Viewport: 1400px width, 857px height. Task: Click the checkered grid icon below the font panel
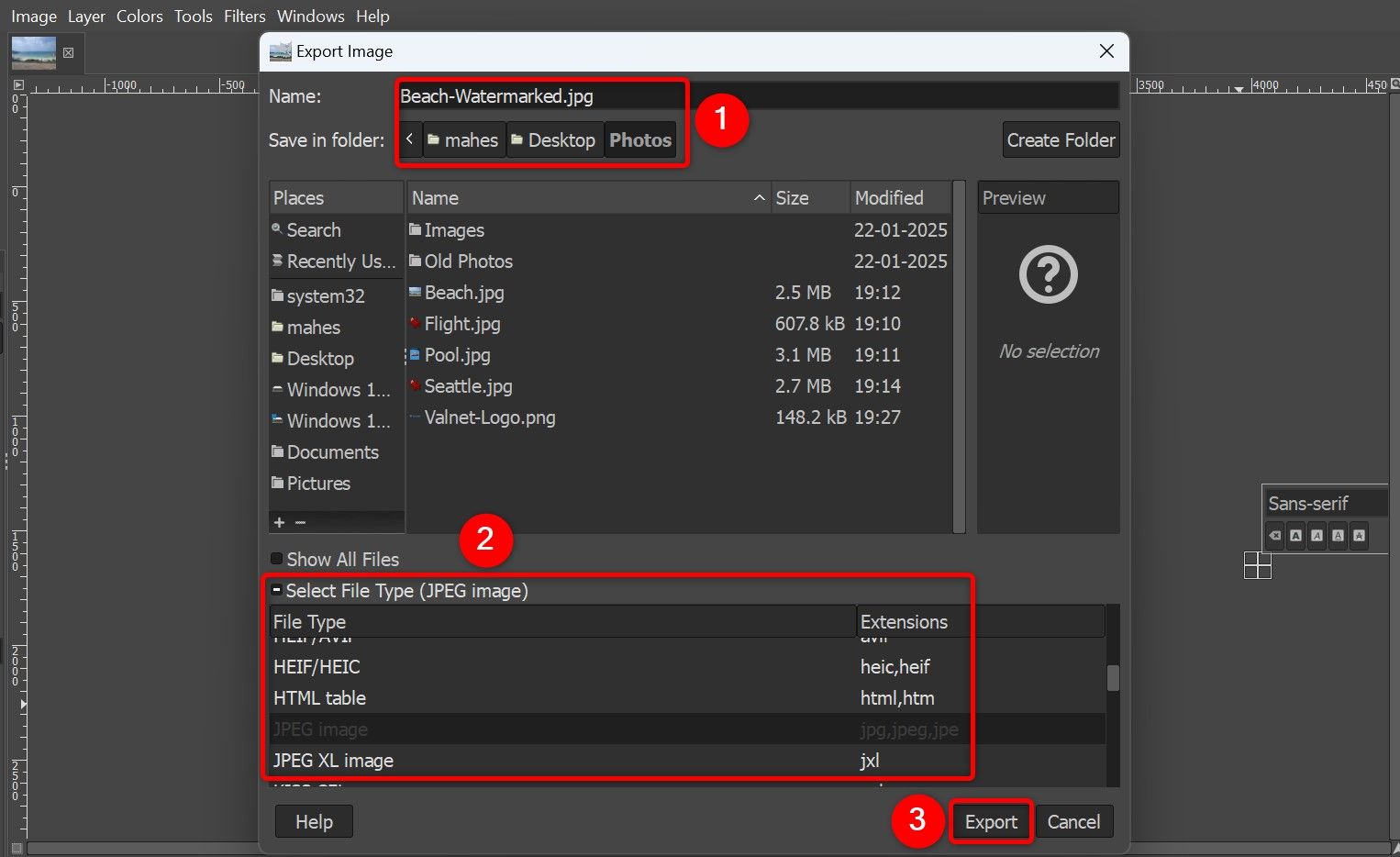pyautogui.click(x=1257, y=565)
